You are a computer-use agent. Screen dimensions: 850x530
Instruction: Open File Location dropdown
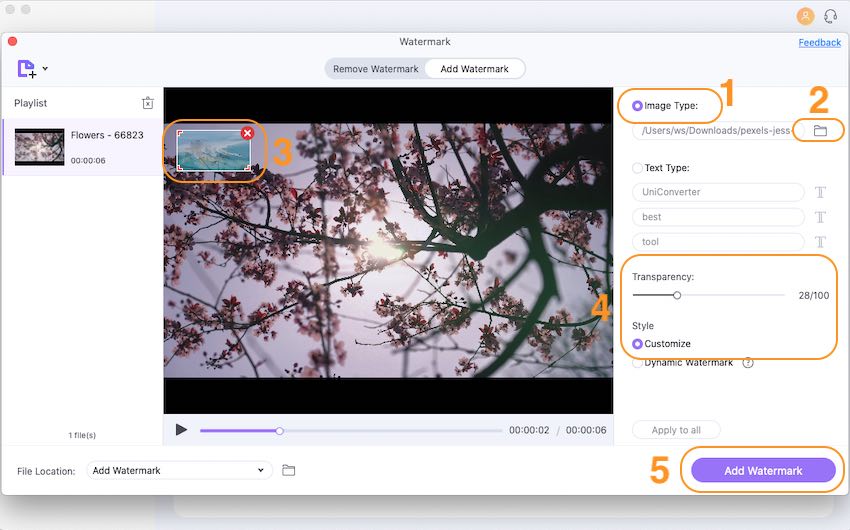click(x=179, y=470)
